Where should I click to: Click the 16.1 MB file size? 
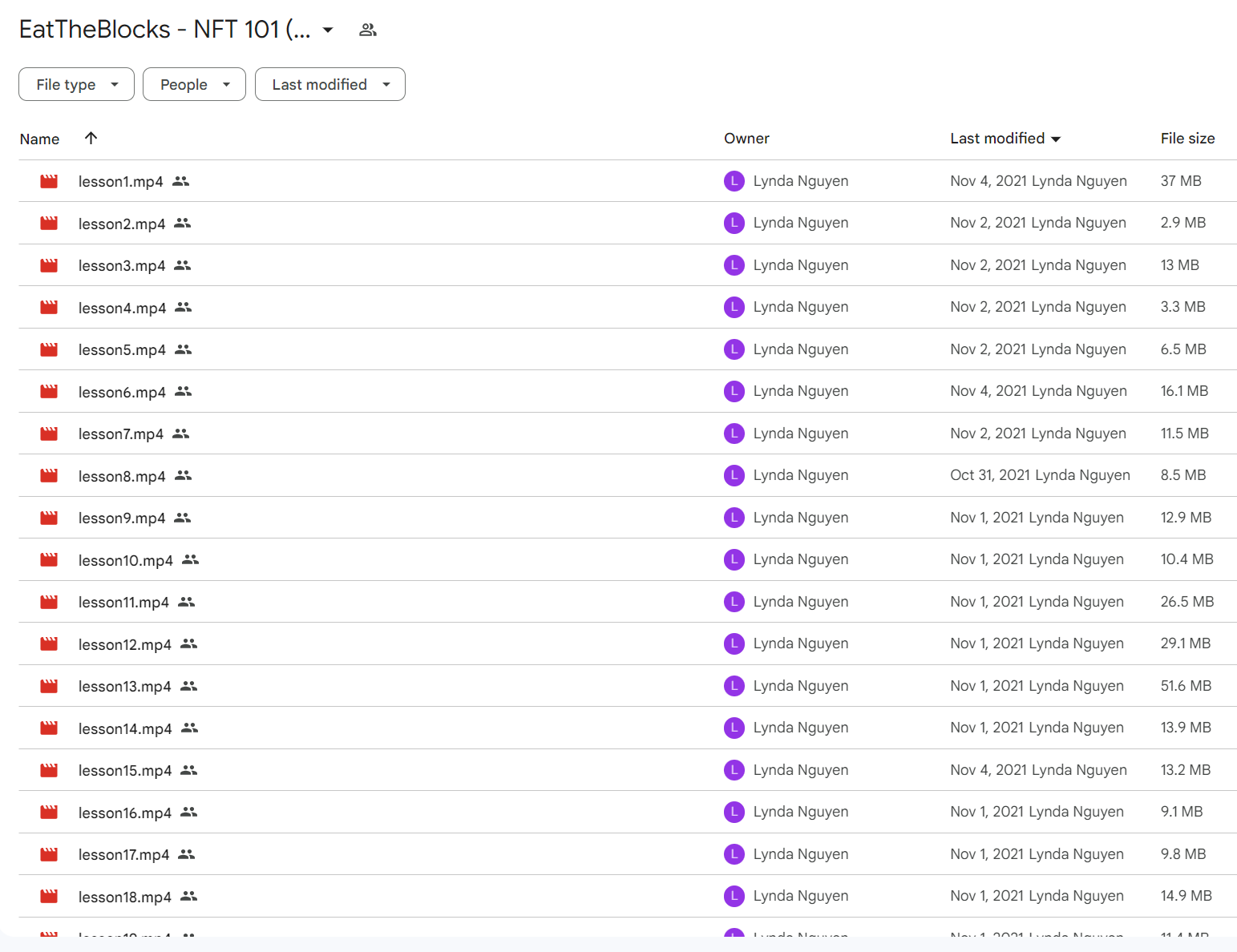pyautogui.click(x=1184, y=391)
